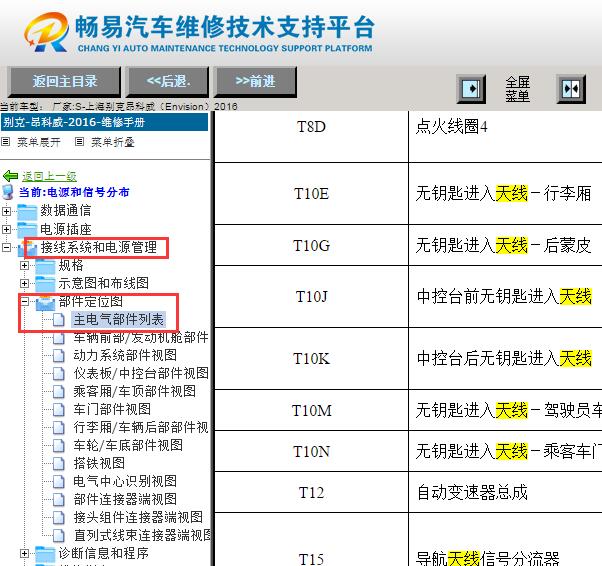The image size is (602, 566).
Task: Open 乘客厢/车顶部件视图 document
Action: 135,391
